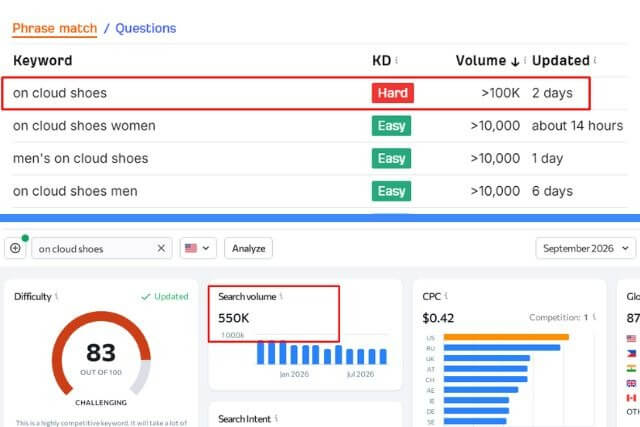
Task: Open the country flag dropdown
Action: [x=198, y=248]
